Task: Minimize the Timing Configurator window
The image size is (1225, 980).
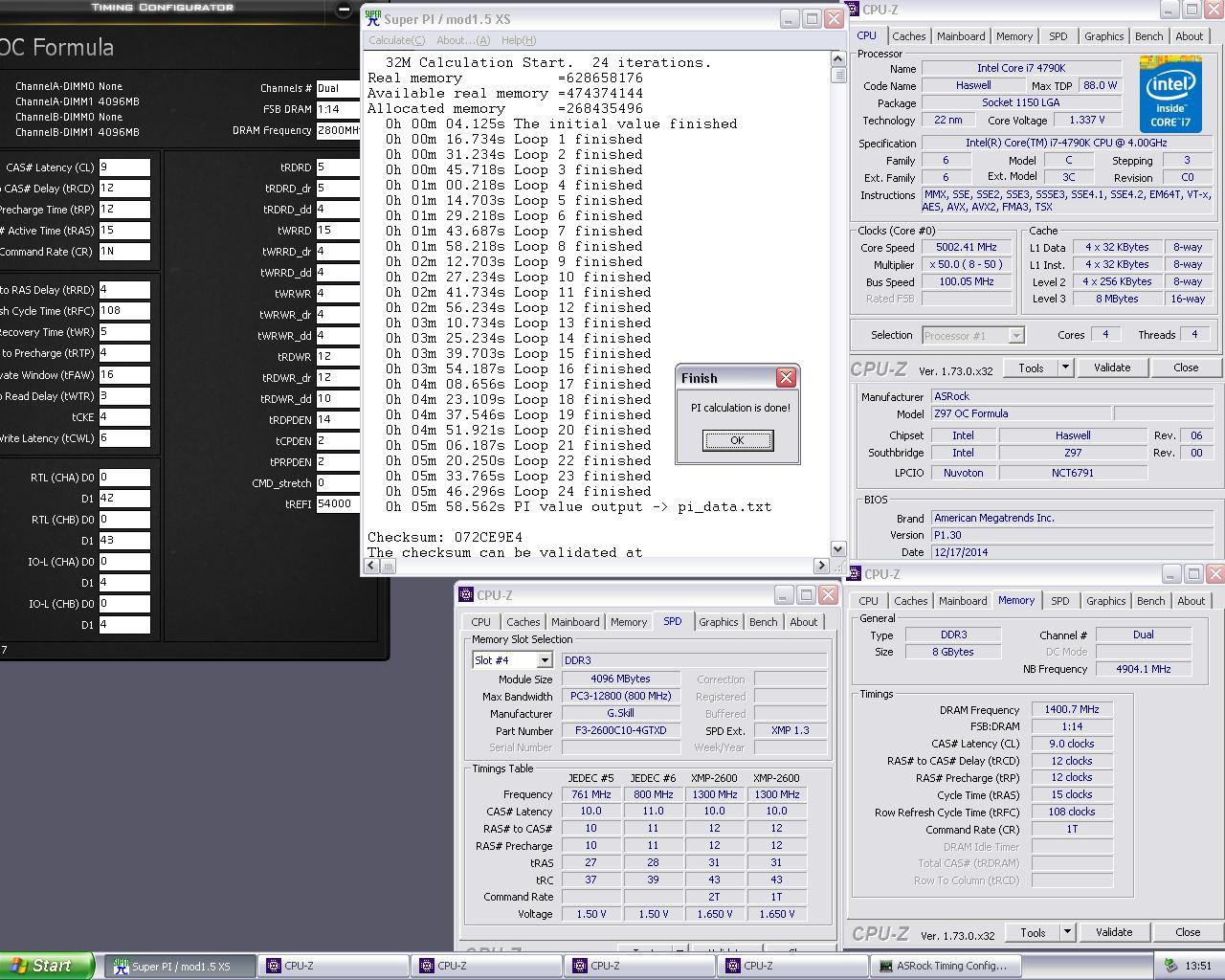Action: point(344,10)
